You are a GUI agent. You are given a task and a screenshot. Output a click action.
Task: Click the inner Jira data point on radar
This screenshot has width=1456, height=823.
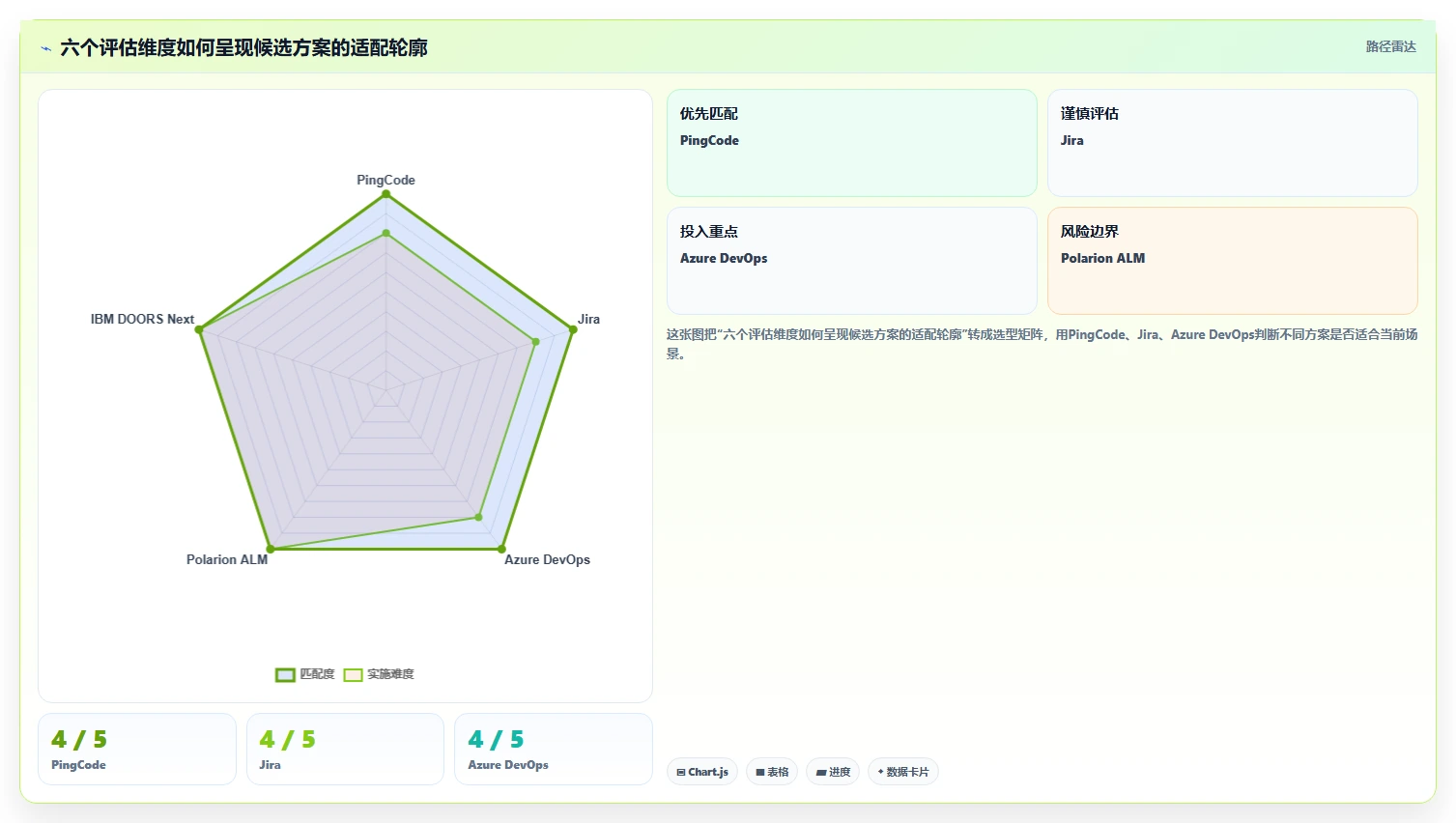coord(535,341)
